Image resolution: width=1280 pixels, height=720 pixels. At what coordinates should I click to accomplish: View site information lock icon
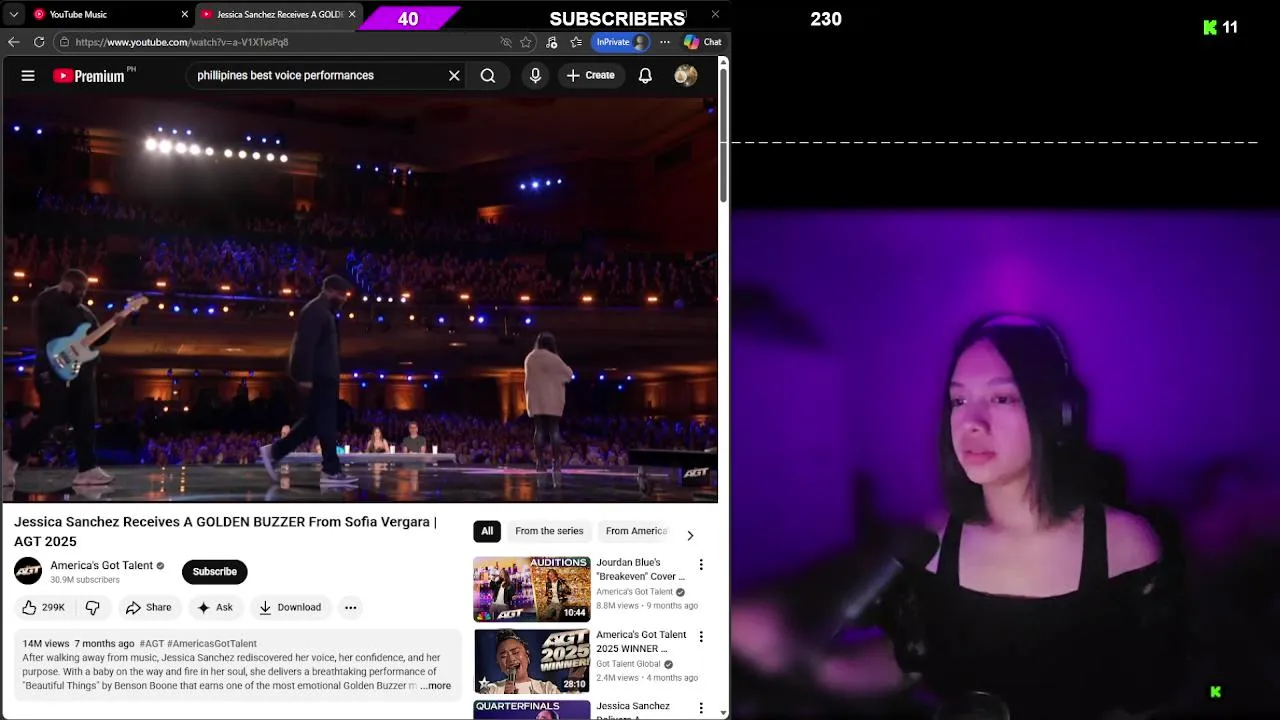tap(64, 42)
